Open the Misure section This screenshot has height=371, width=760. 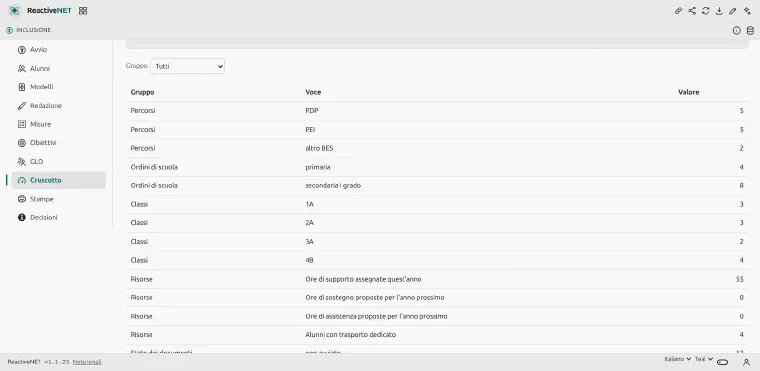pos(59,124)
